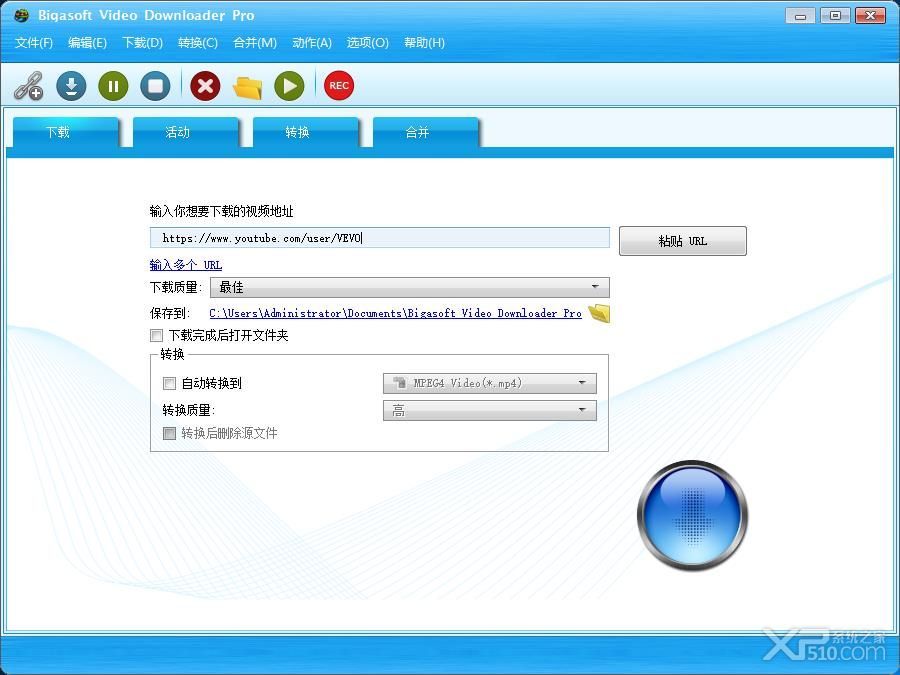Open the 编辑(E) menu
The image size is (900, 675).
point(87,43)
